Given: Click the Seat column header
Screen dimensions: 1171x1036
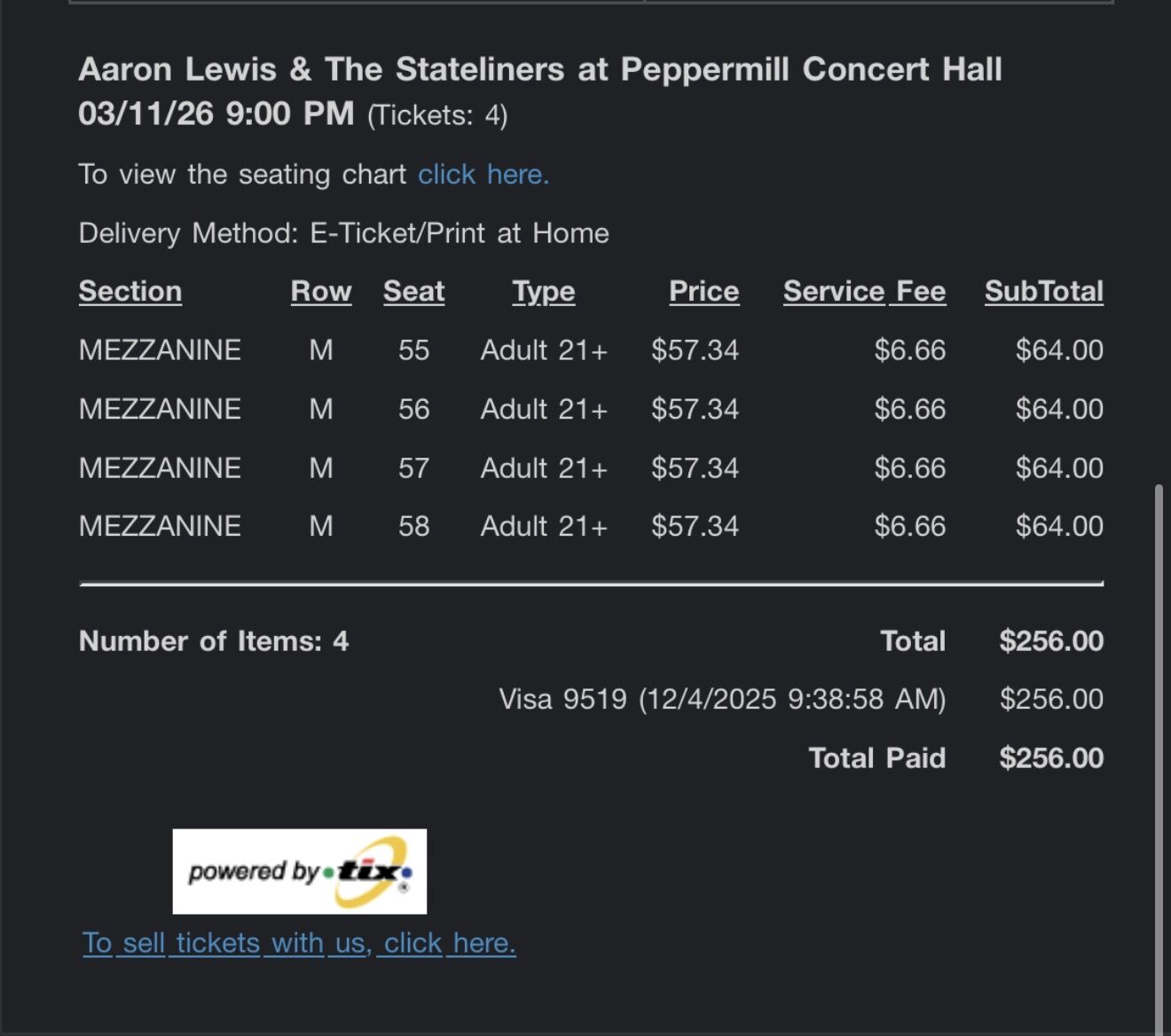Looking at the screenshot, I should [413, 292].
